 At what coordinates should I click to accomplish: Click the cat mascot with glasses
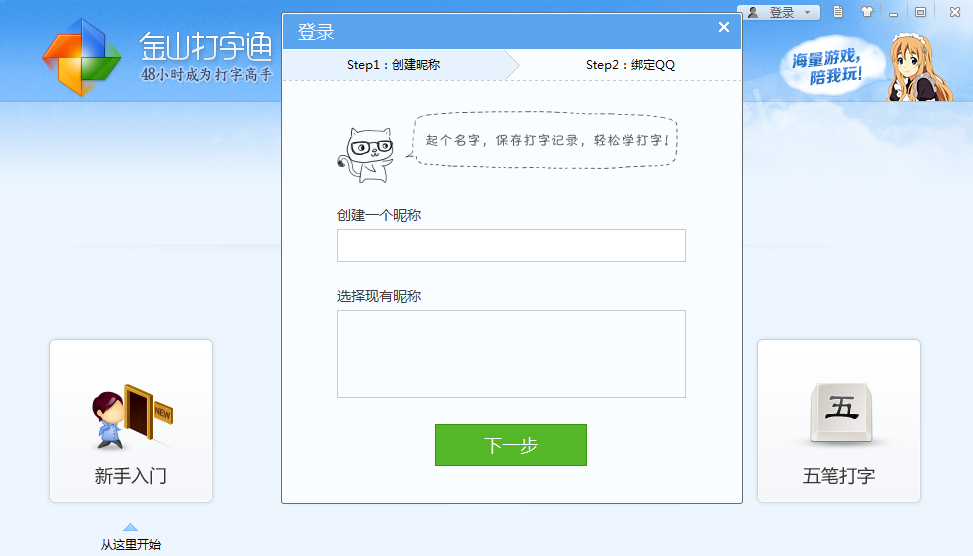[x=366, y=155]
